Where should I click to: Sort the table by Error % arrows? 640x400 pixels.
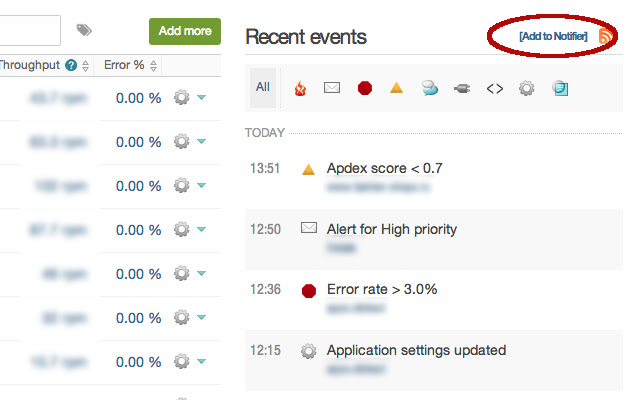point(153,65)
